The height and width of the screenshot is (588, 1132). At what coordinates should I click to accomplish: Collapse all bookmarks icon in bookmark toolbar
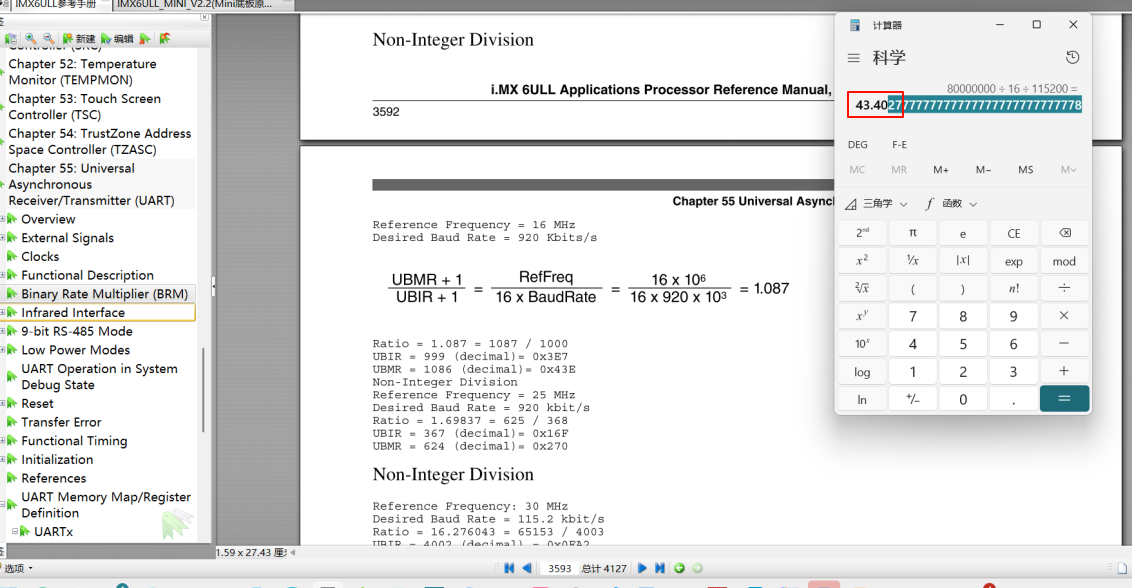point(11,38)
